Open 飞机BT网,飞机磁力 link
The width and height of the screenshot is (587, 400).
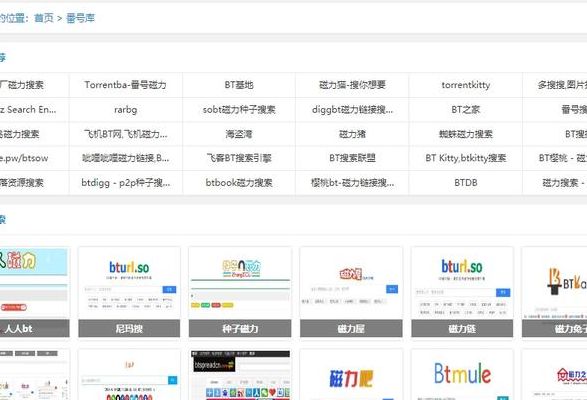tap(125, 134)
